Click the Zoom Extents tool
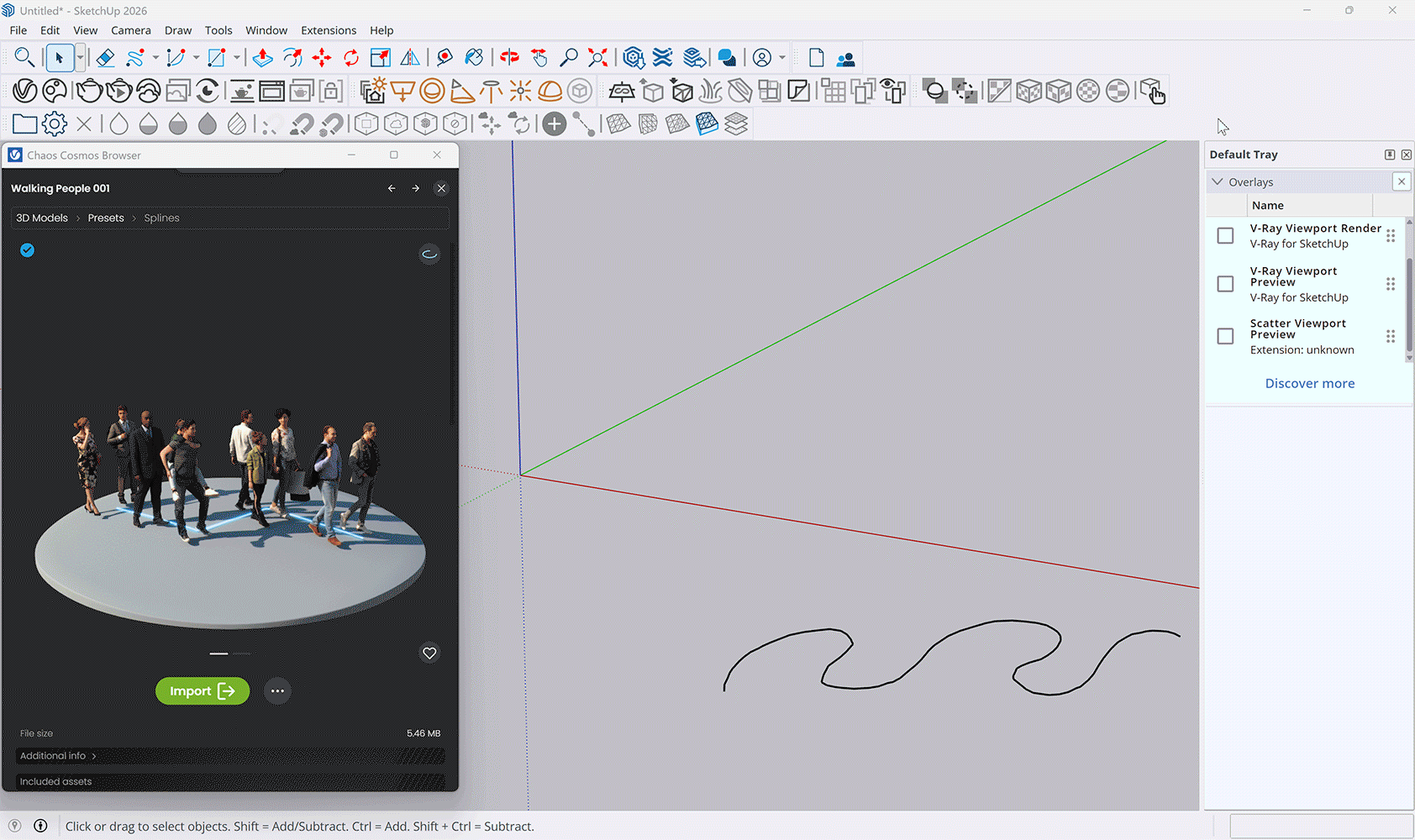 pyautogui.click(x=597, y=57)
